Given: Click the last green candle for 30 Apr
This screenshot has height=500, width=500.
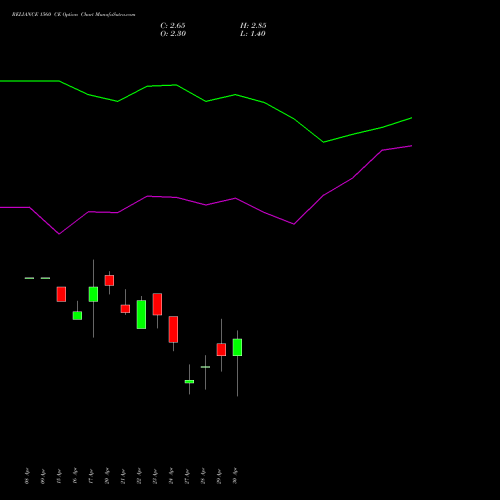Looking at the screenshot, I should [237, 347].
